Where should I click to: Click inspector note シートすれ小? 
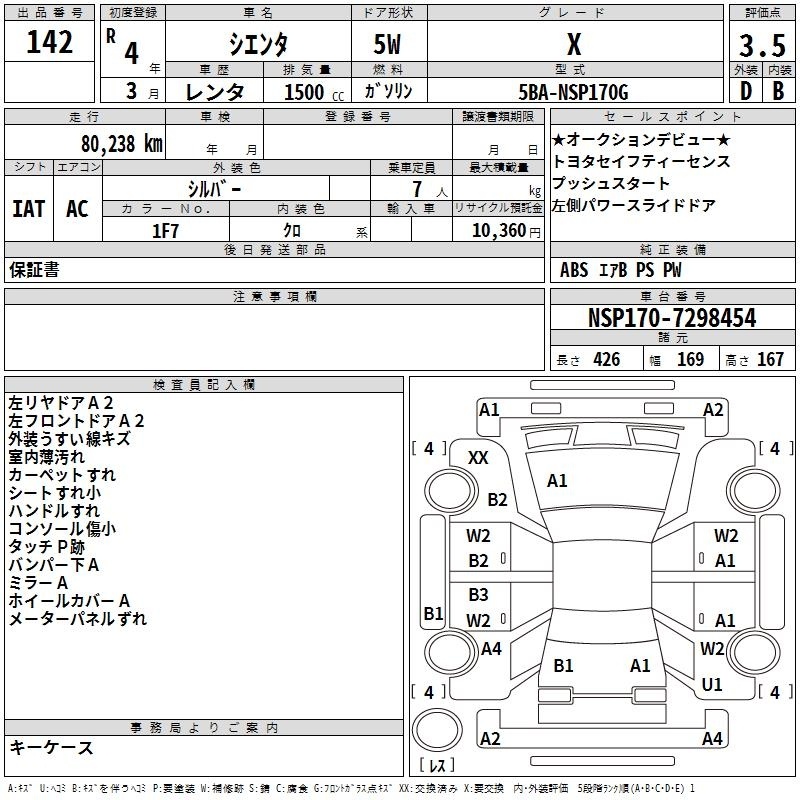point(55,493)
